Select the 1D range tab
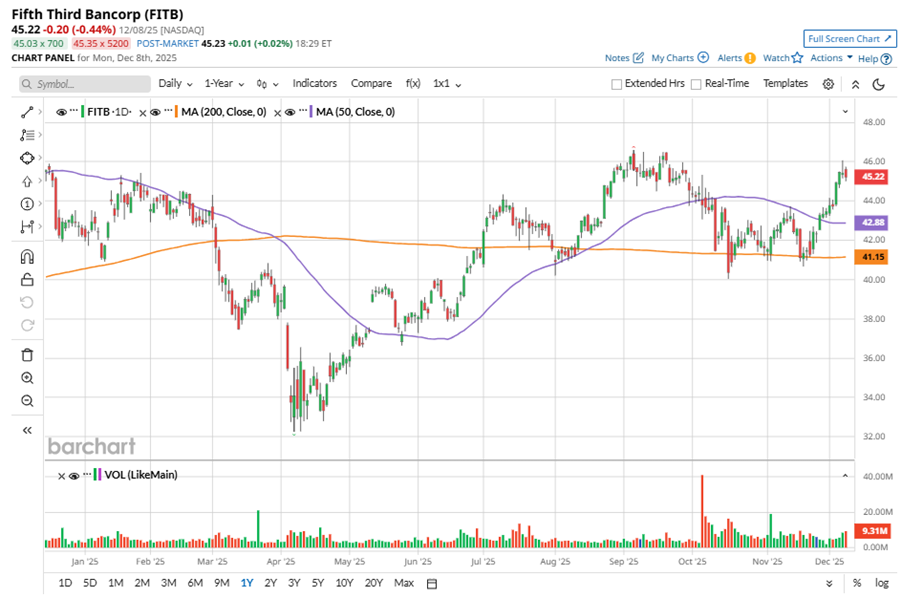The height and width of the screenshot is (598, 902). pyautogui.click(x=65, y=583)
